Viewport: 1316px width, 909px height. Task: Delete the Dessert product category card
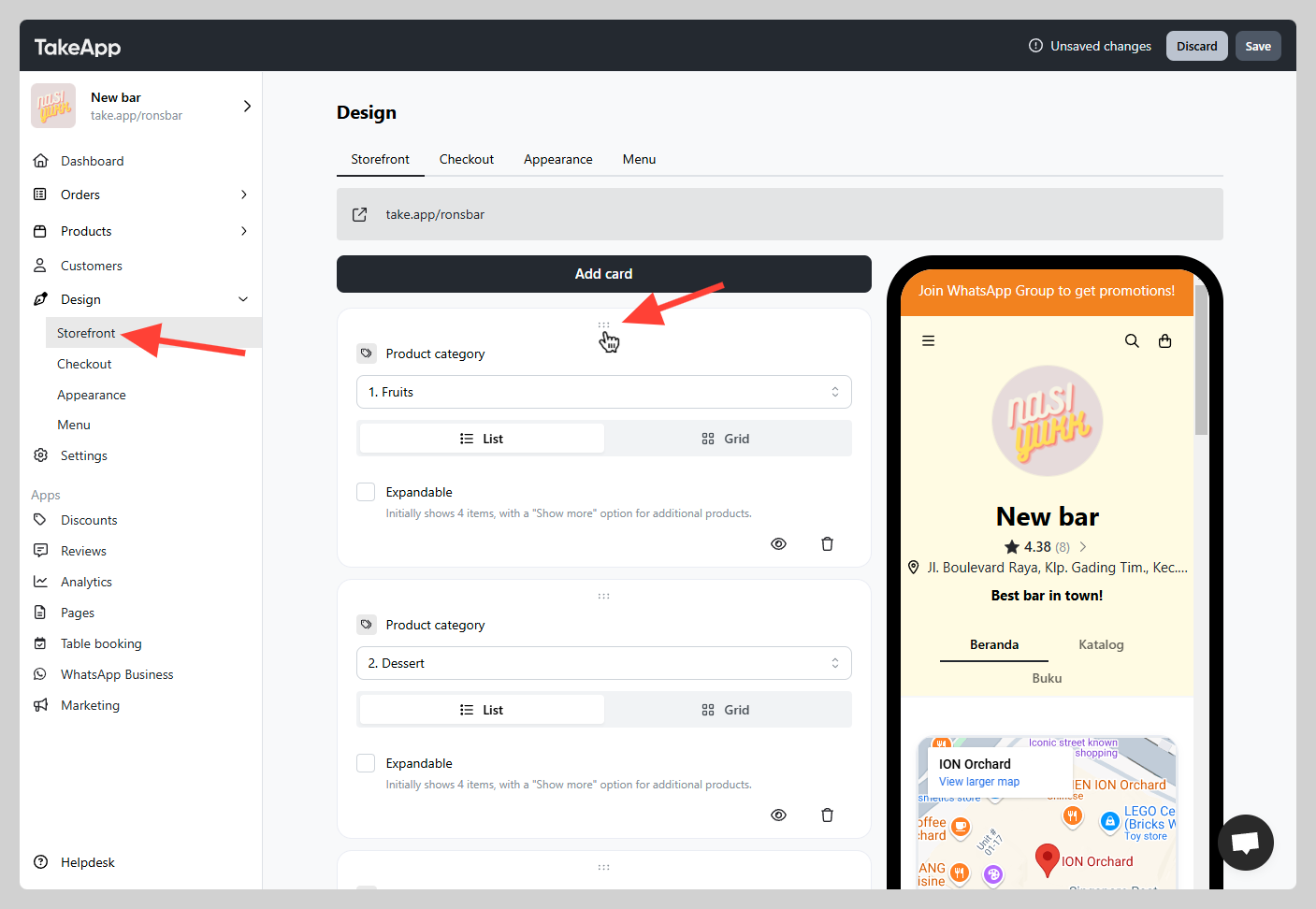pyautogui.click(x=827, y=815)
